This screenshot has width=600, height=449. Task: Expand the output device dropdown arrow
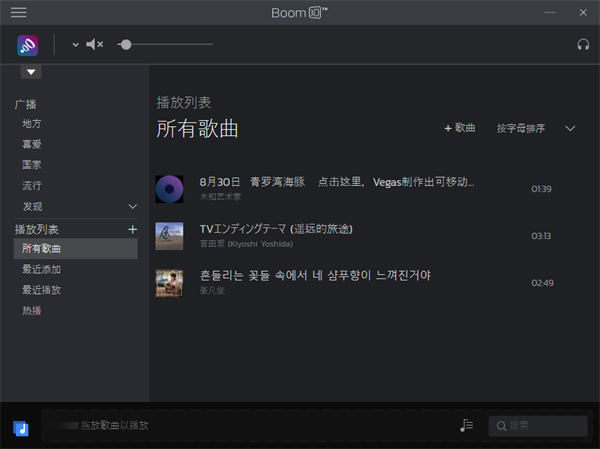(x=75, y=45)
